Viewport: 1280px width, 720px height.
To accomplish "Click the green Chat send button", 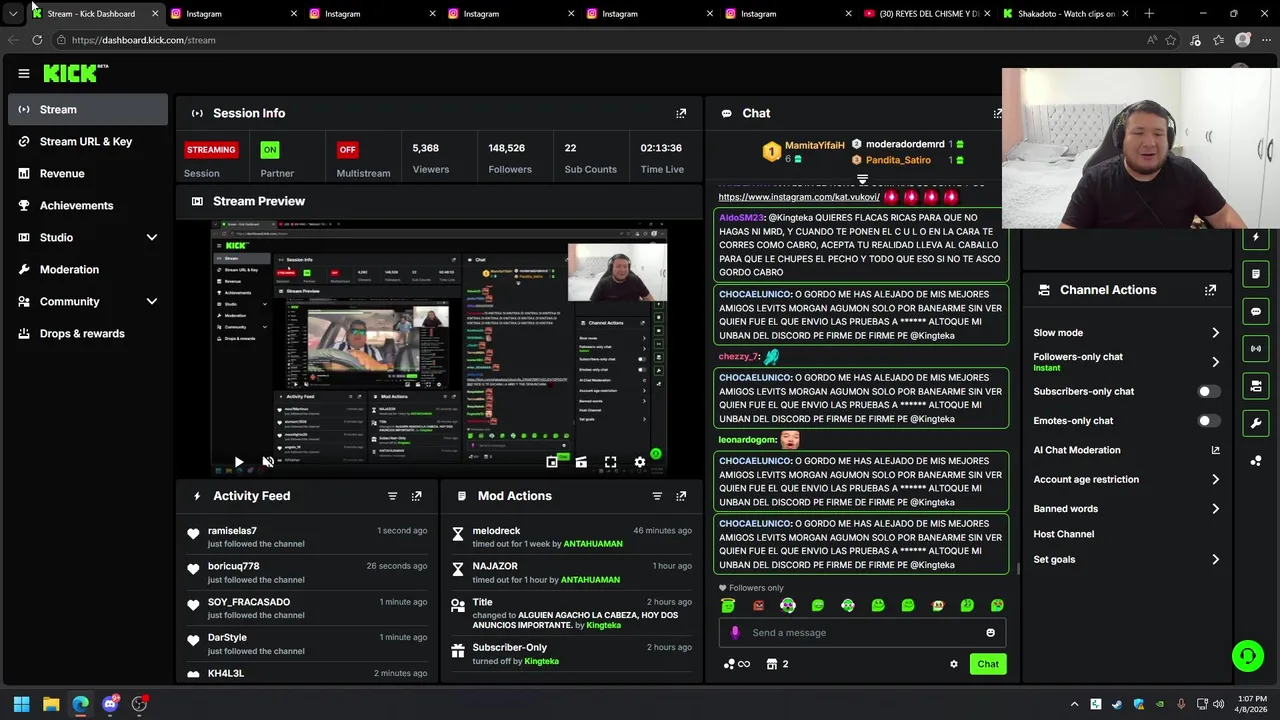I will pyautogui.click(x=988, y=664).
